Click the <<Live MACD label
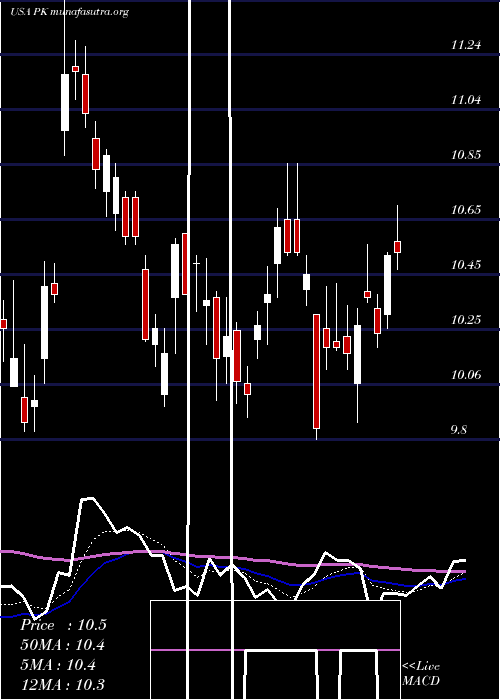This screenshot has height=700, width=500. tap(421, 674)
